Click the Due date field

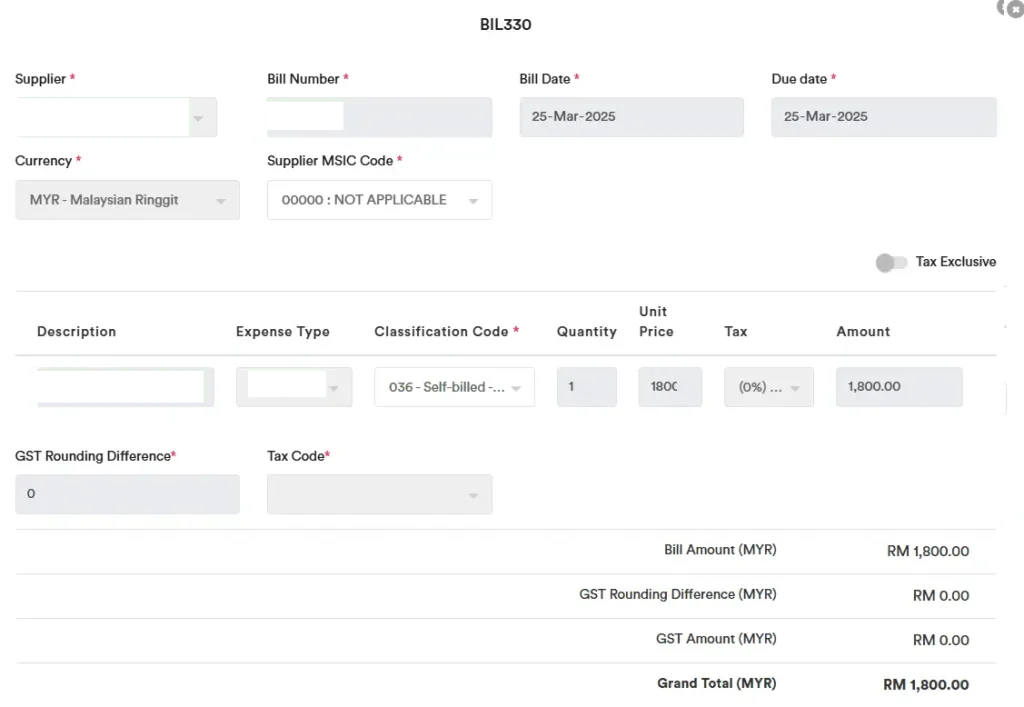coord(883,117)
